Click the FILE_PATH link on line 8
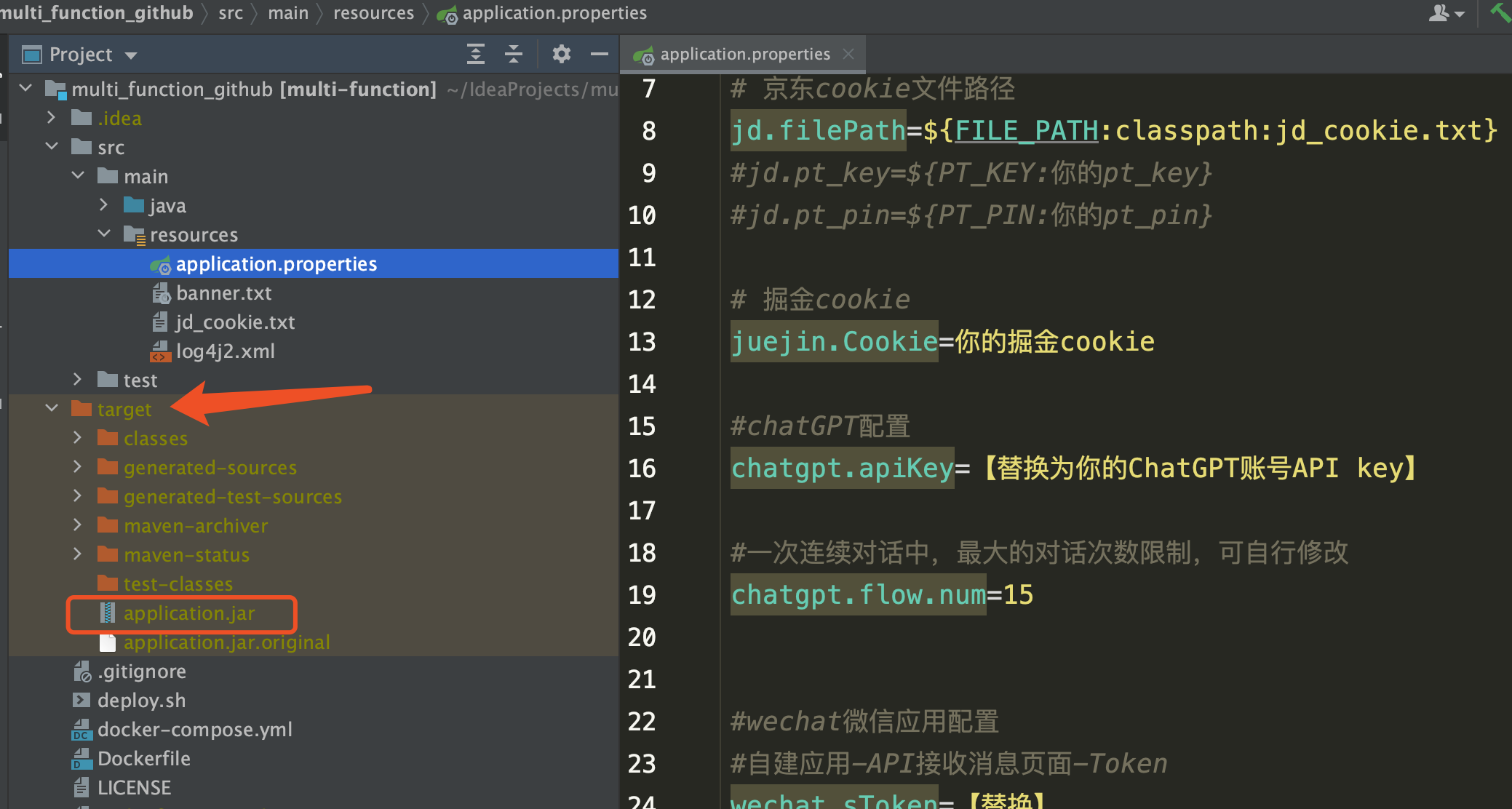Screen dimensions: 1512x809 tap(1026, 131)
